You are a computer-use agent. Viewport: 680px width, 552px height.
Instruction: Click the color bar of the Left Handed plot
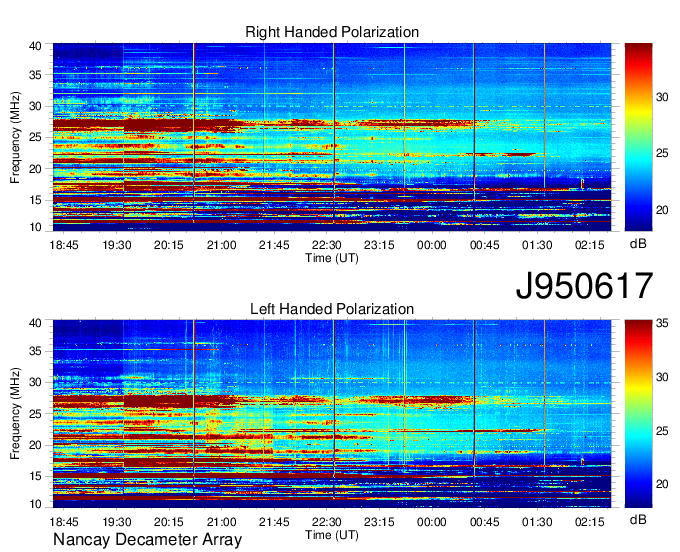tap(638, 414)
